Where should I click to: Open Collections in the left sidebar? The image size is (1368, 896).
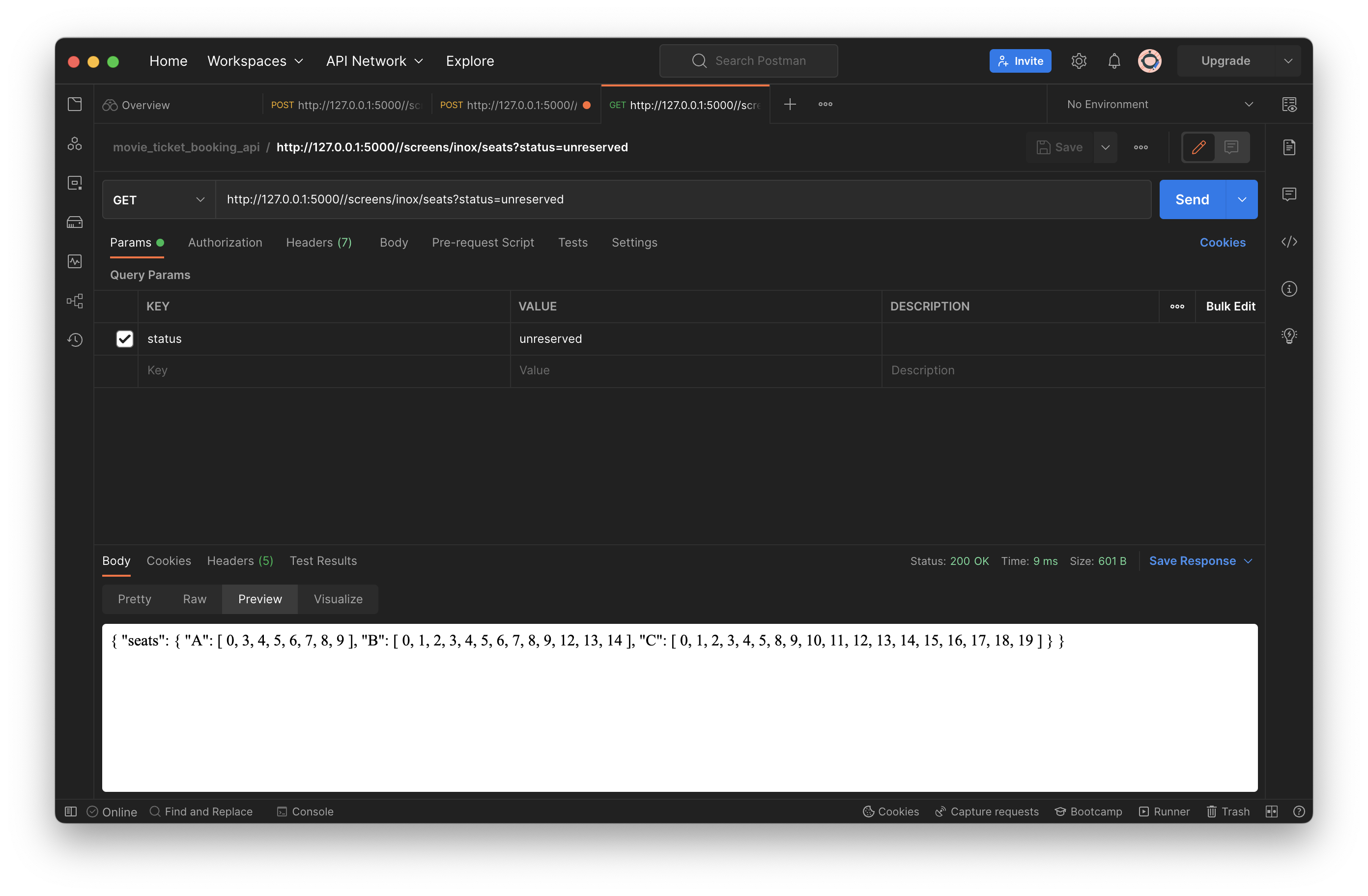75,104
